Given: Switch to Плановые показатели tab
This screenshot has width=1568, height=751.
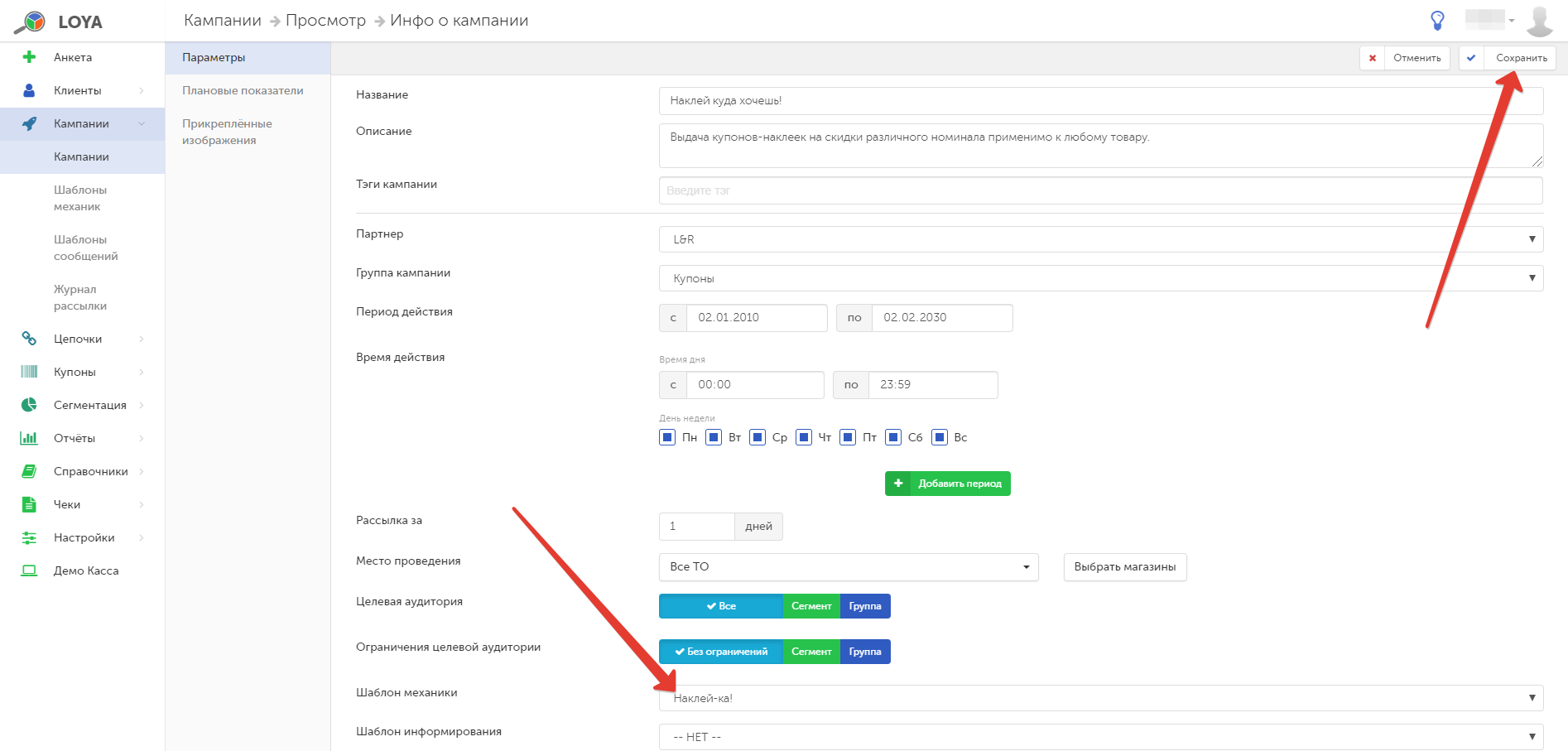Looking at the screenshot, I should (248, 91).
